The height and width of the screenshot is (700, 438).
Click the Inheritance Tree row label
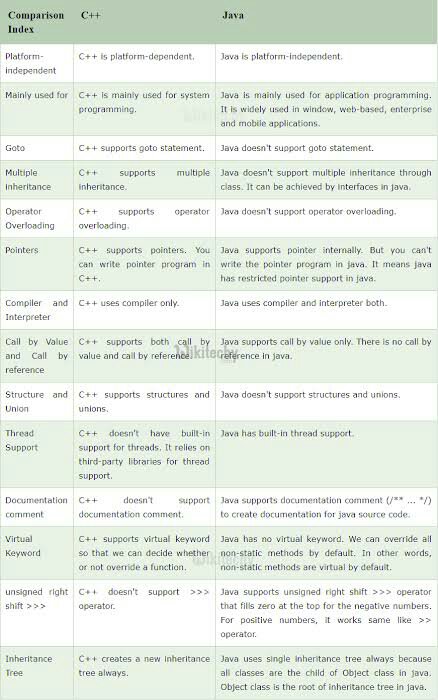[29, 666]
